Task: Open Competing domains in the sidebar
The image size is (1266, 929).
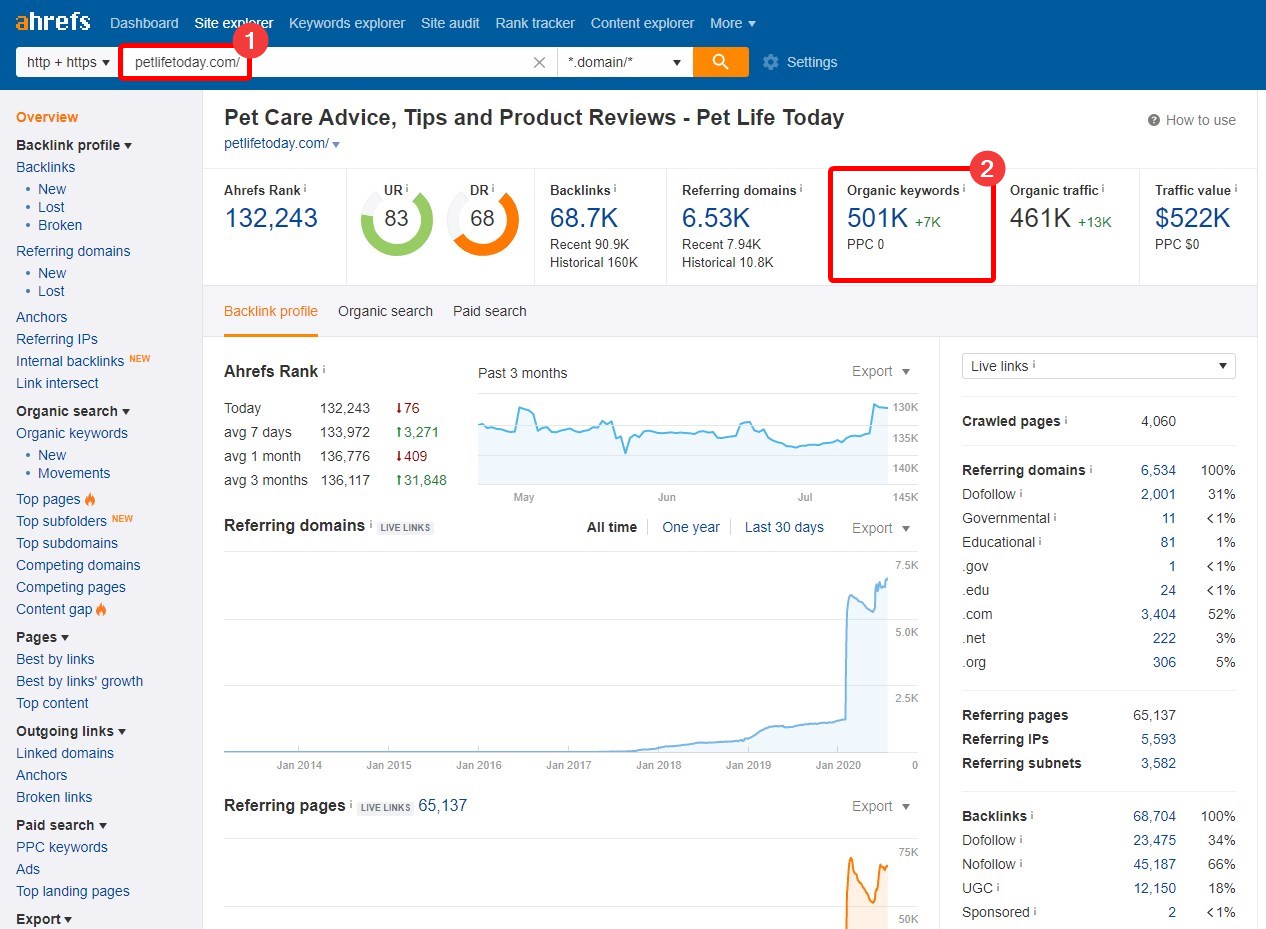Action: 78,565
